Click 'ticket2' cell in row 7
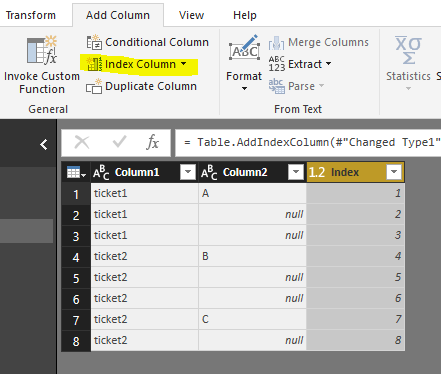The height and width of the screenshot is (374, 441). pyautogui.click(x=144, y=319)
